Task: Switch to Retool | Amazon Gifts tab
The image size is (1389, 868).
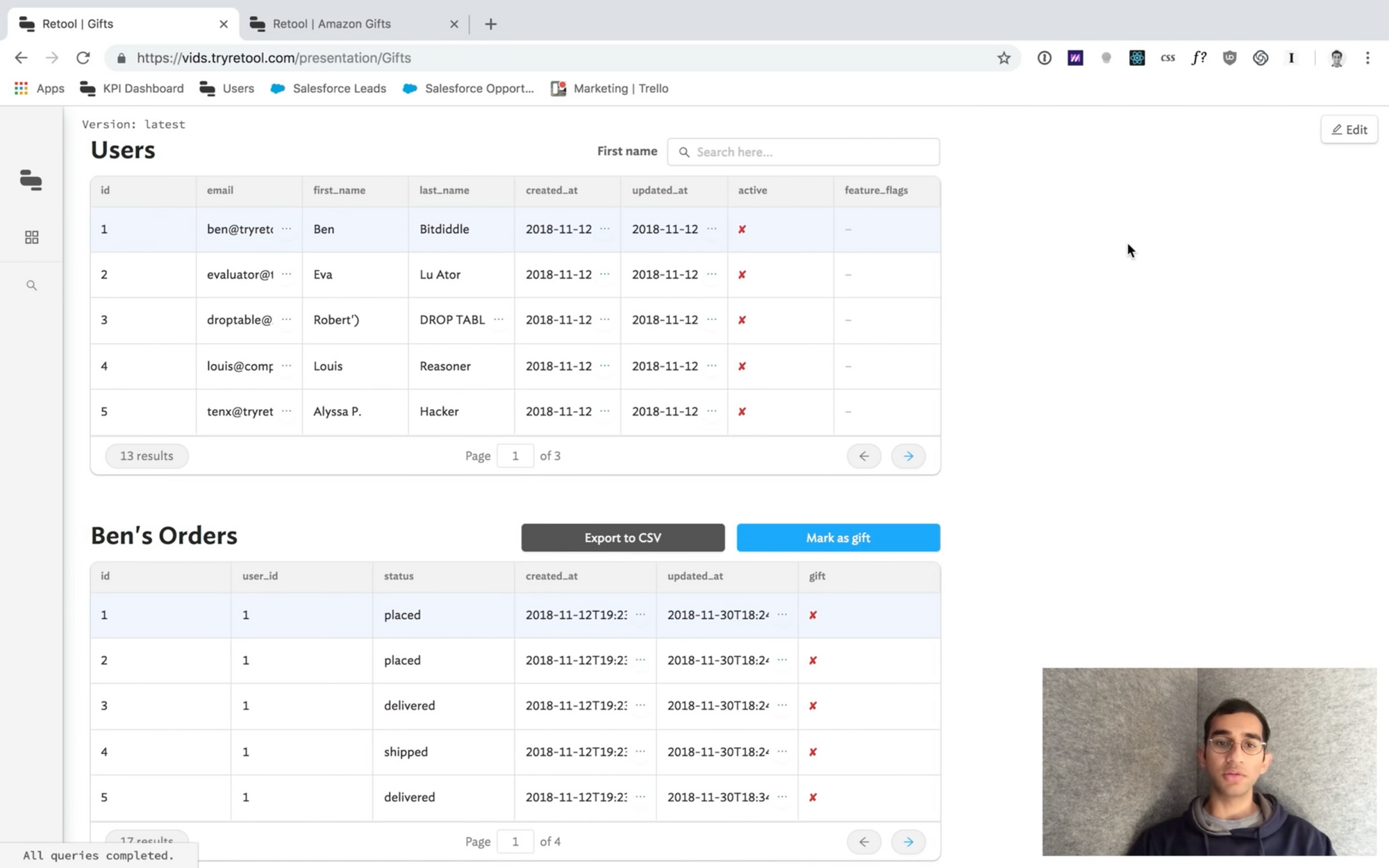Action: point(332,24)
